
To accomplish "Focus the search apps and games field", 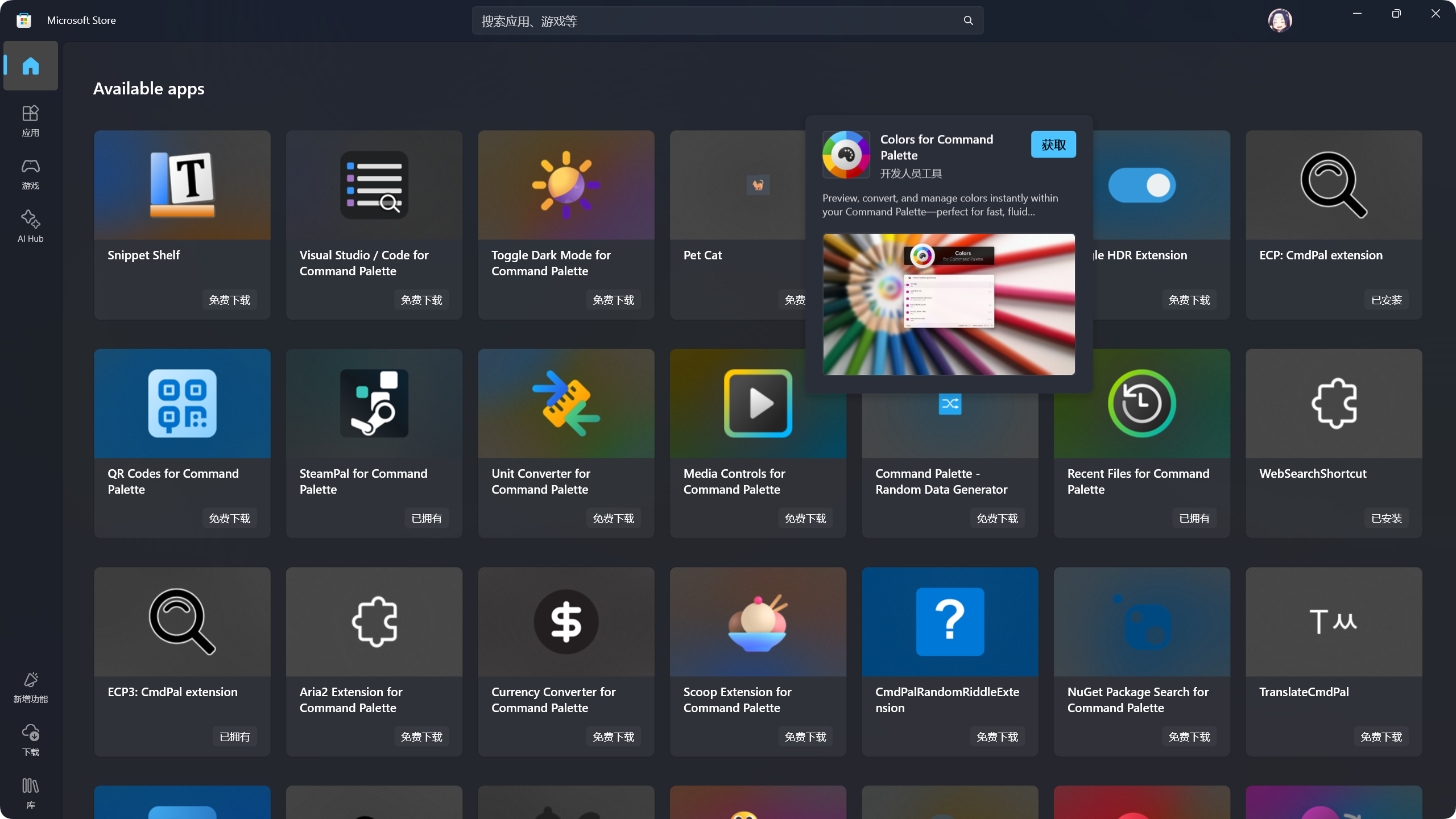I will pyautogui.click(x=717, y=21).
